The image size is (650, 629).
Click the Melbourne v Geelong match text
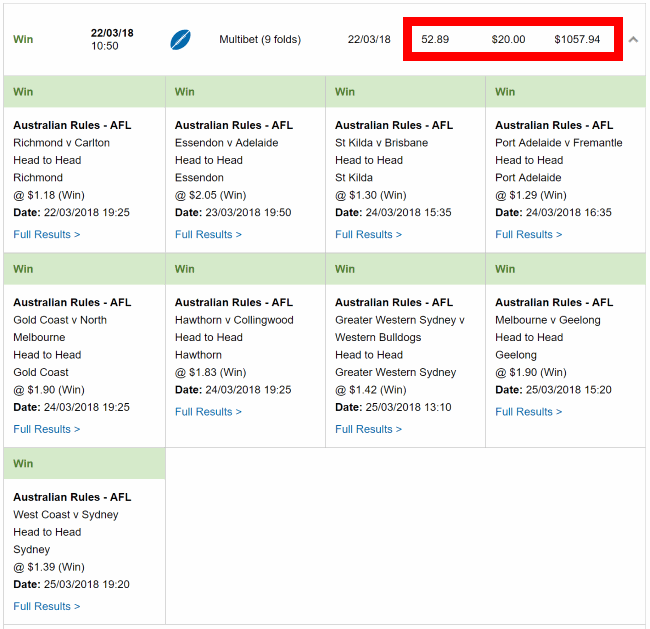point(548,320)
